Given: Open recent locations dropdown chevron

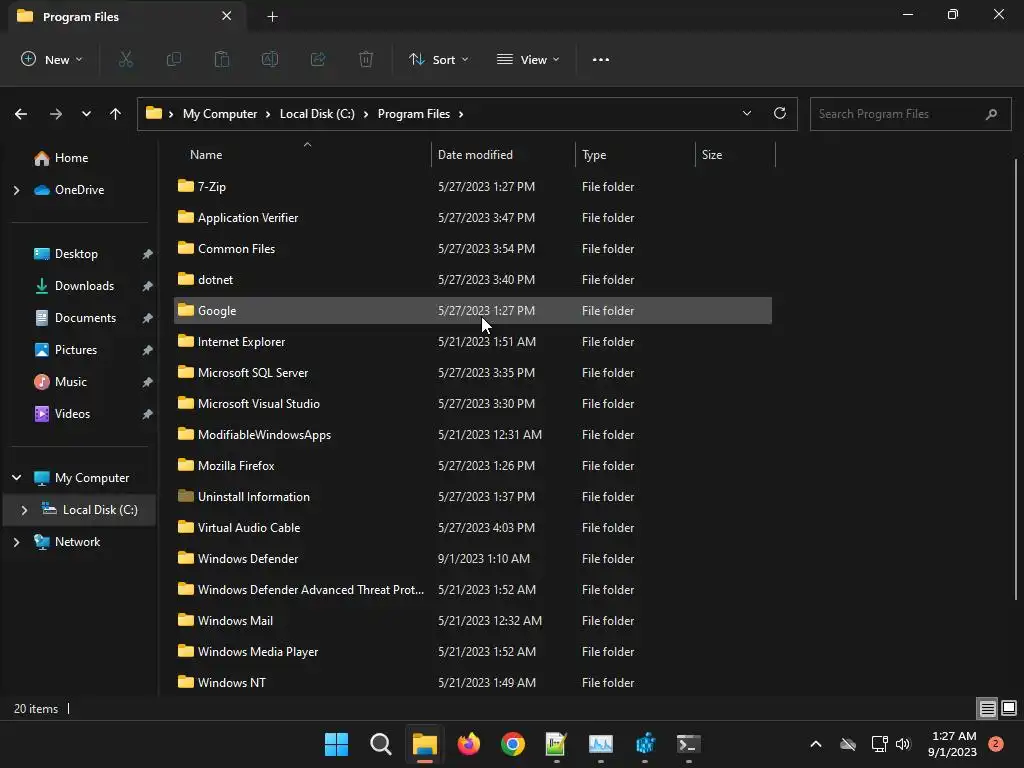Looking at the screenshot, I should [86, 114].
